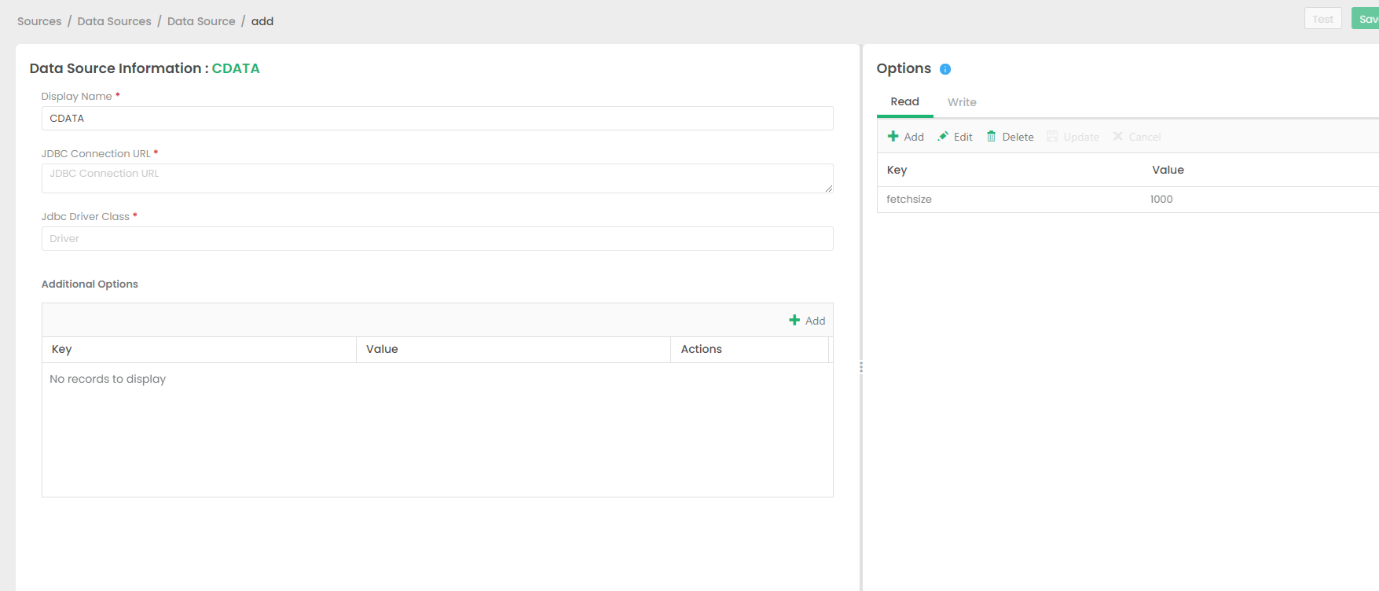Focus the Display Name input field
Viewport: 1379px width, 591px height.
pos(437,118)
